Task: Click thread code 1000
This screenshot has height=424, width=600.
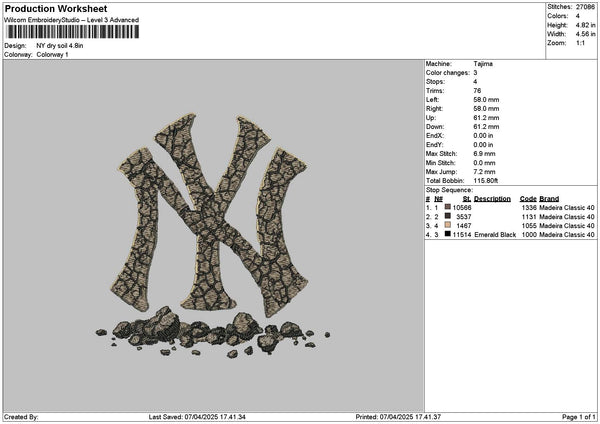Action: pos(529,235)
